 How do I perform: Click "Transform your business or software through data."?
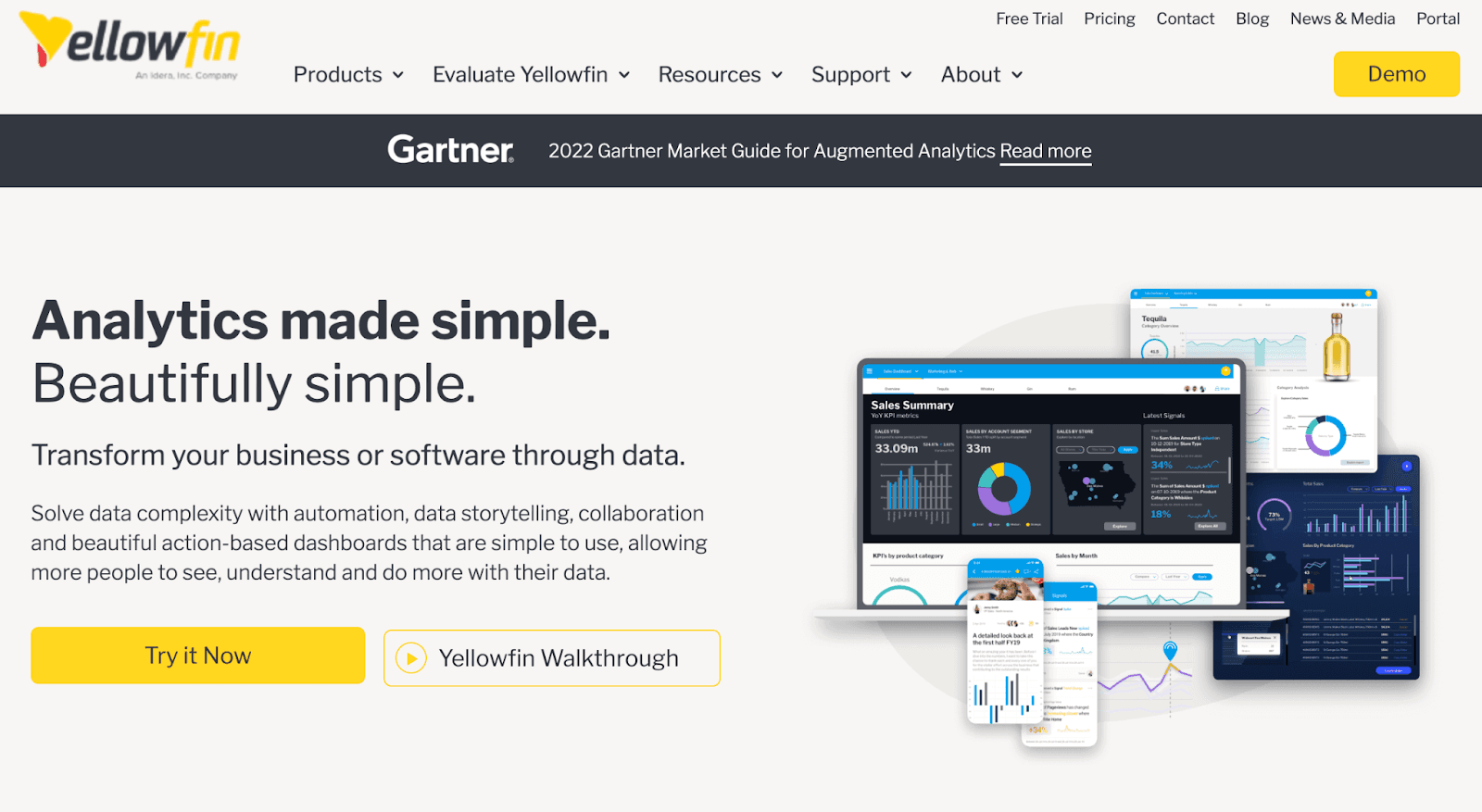click(358, 456)
